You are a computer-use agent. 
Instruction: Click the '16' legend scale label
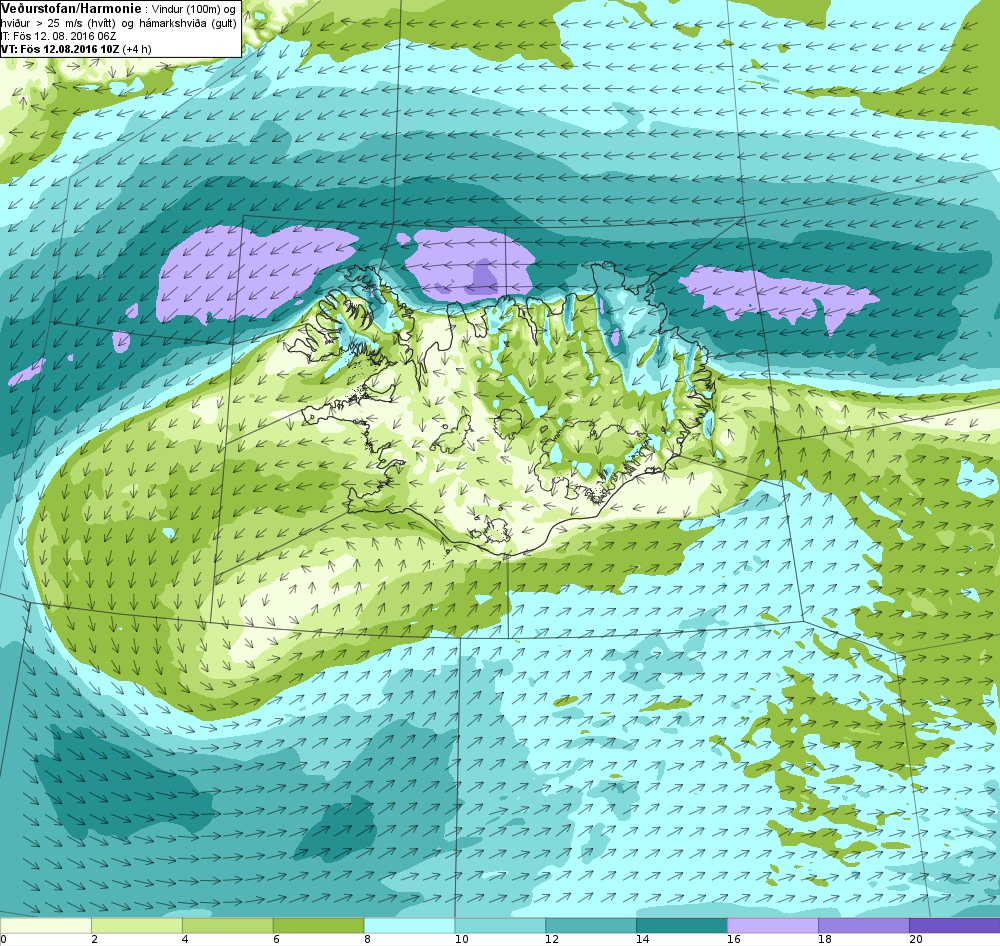(734, 938)
